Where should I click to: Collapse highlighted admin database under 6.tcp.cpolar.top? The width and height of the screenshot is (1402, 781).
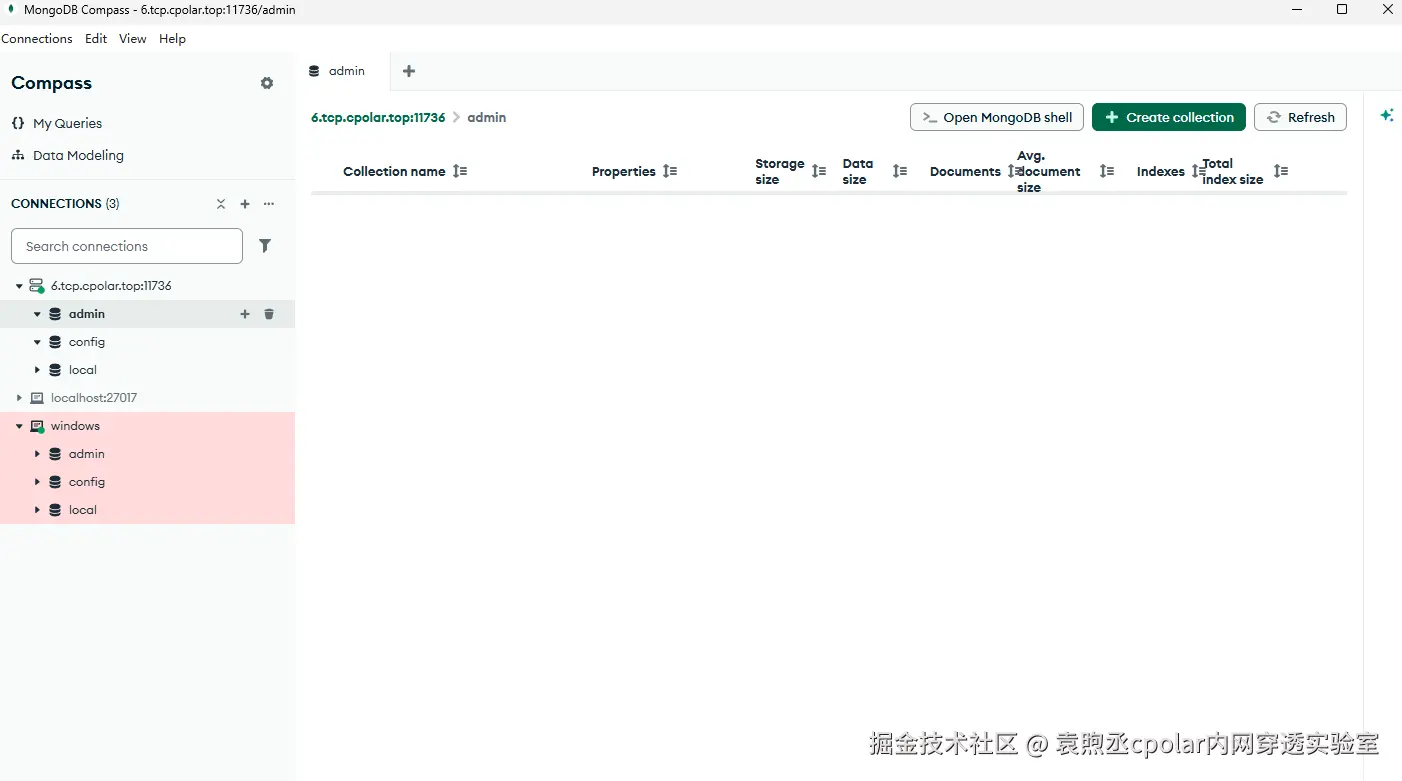(x=37, y=314)
